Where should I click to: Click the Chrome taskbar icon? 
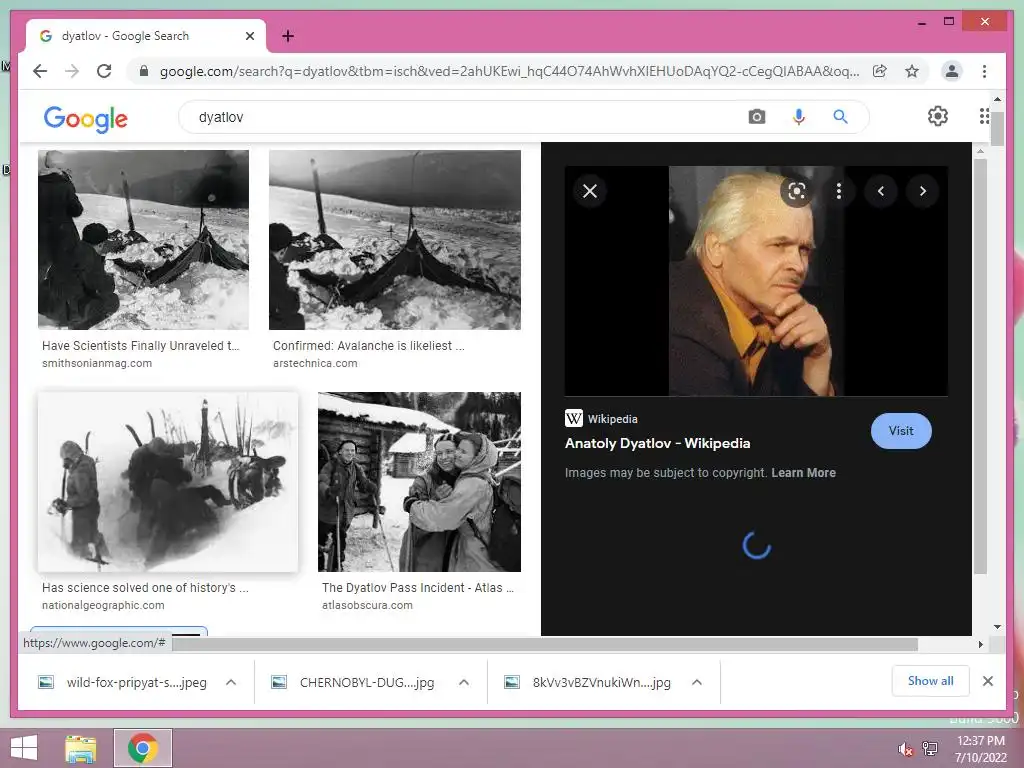pos(143,748)
